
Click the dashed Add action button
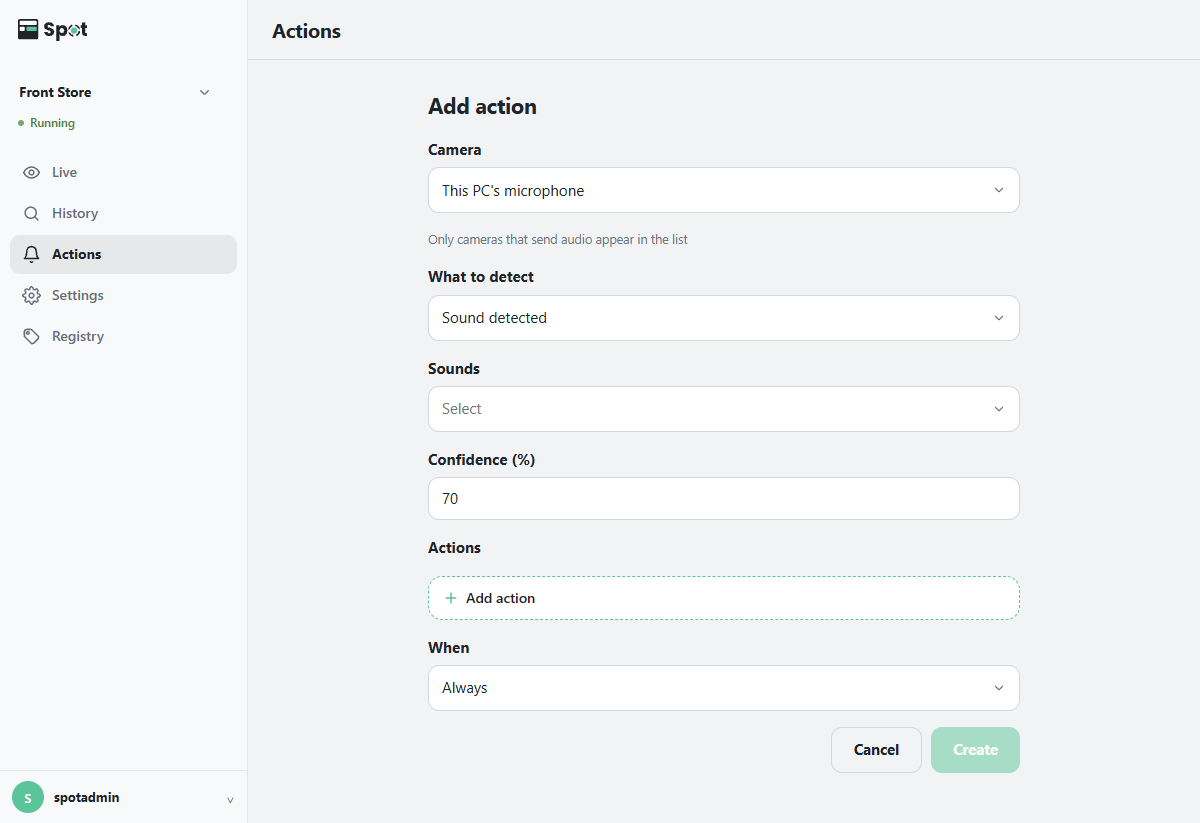click(724, 598)
